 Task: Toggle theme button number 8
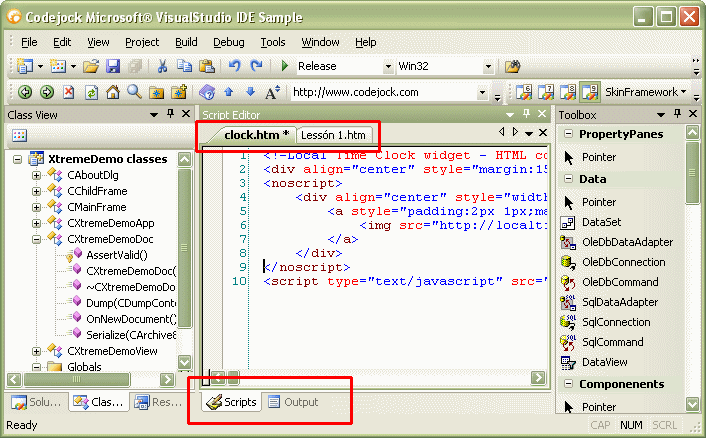(x=568, y=92)
